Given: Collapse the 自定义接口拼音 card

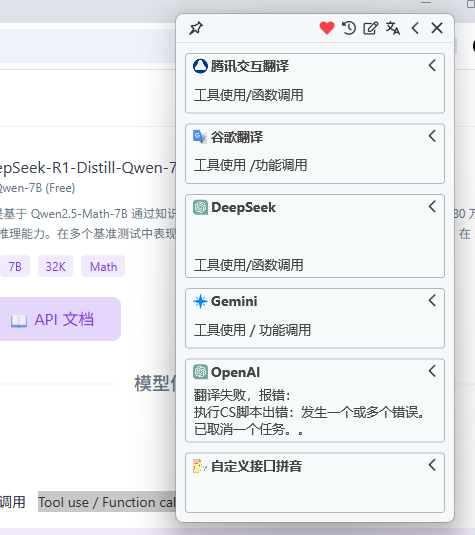Looking at the screenshot, I should (x=432, y=465).
